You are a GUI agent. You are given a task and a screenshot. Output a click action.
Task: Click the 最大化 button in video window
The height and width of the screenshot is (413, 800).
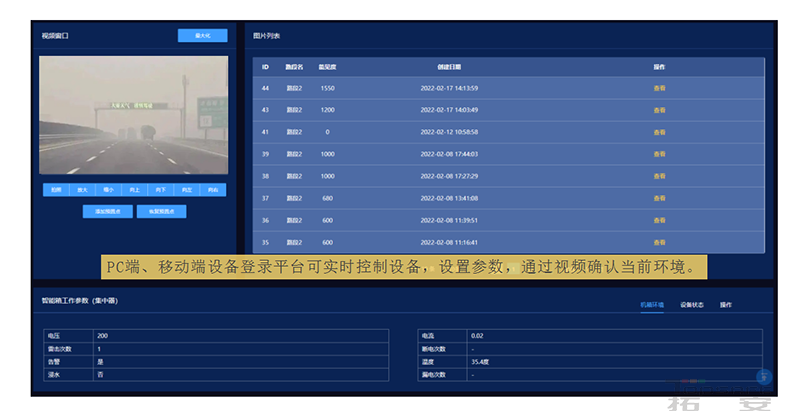click(202, 35)
